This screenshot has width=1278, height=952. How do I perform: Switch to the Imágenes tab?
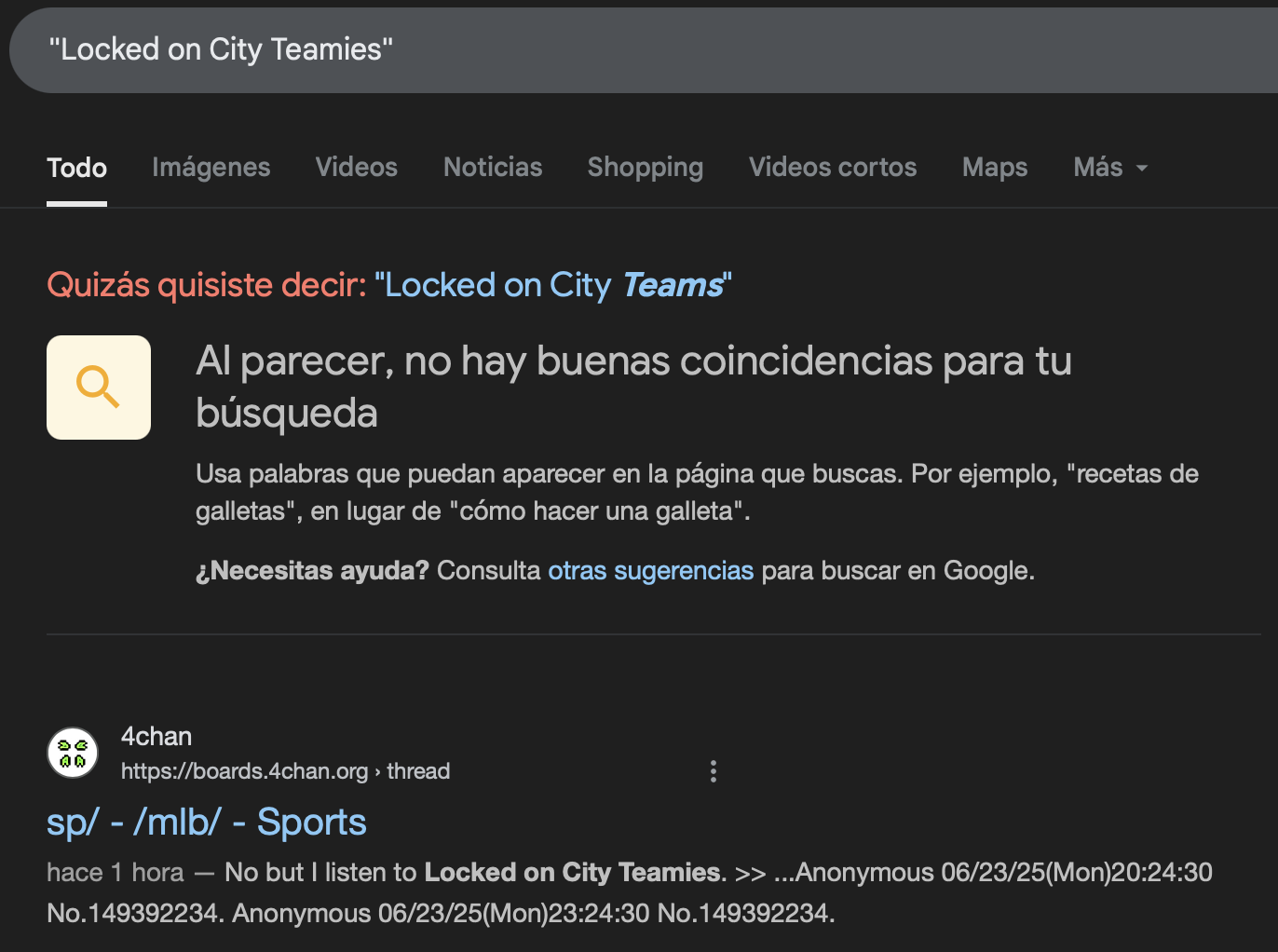point(211,168)
